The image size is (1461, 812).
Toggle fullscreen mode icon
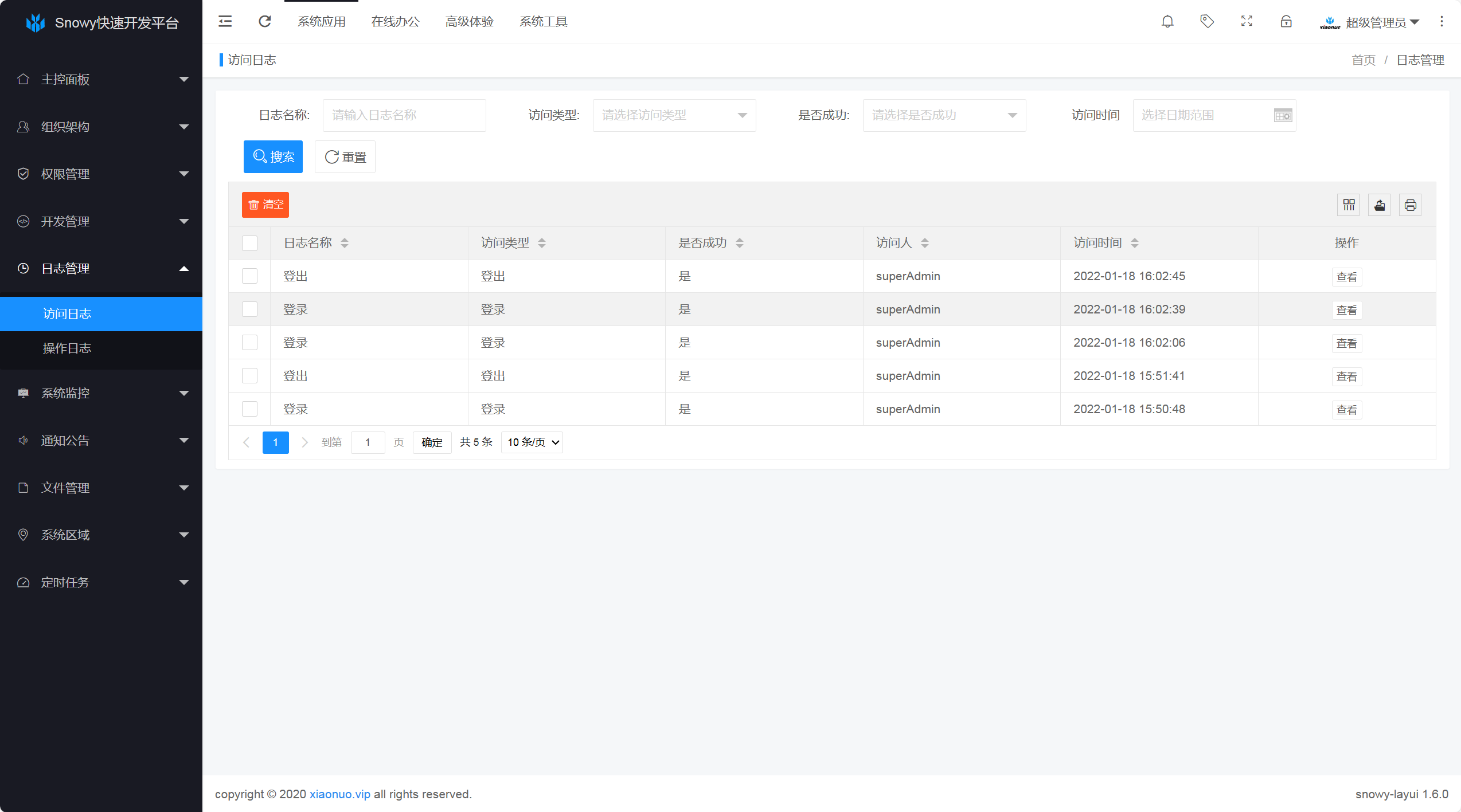[1247, 22]
